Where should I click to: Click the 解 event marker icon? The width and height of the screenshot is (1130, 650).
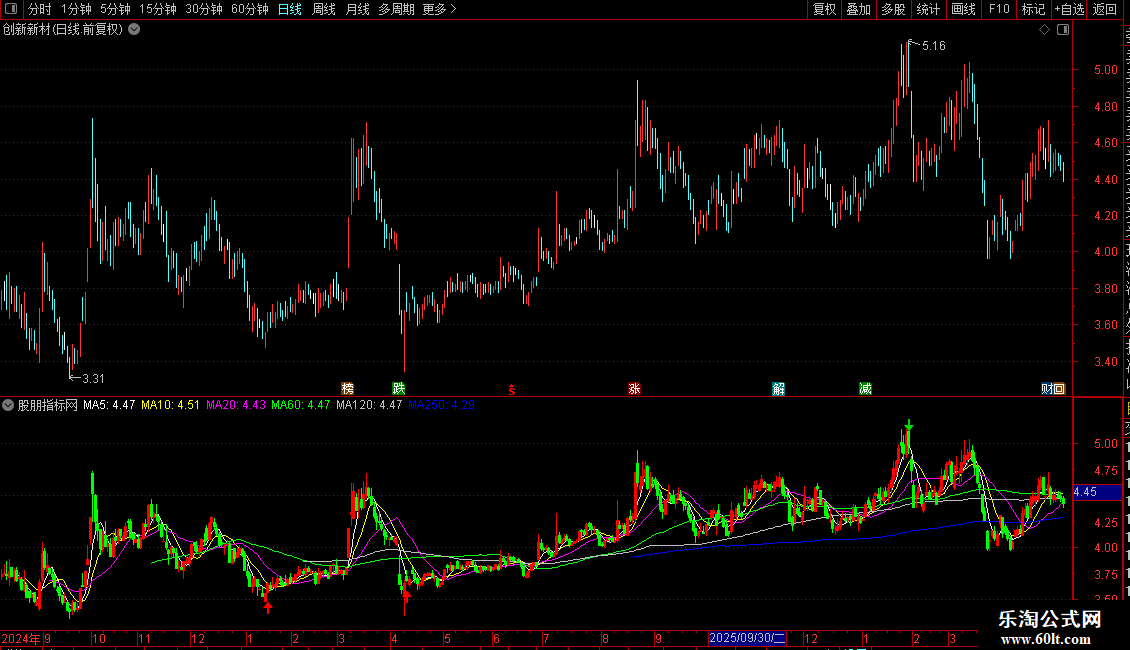(x=778, y=389)
